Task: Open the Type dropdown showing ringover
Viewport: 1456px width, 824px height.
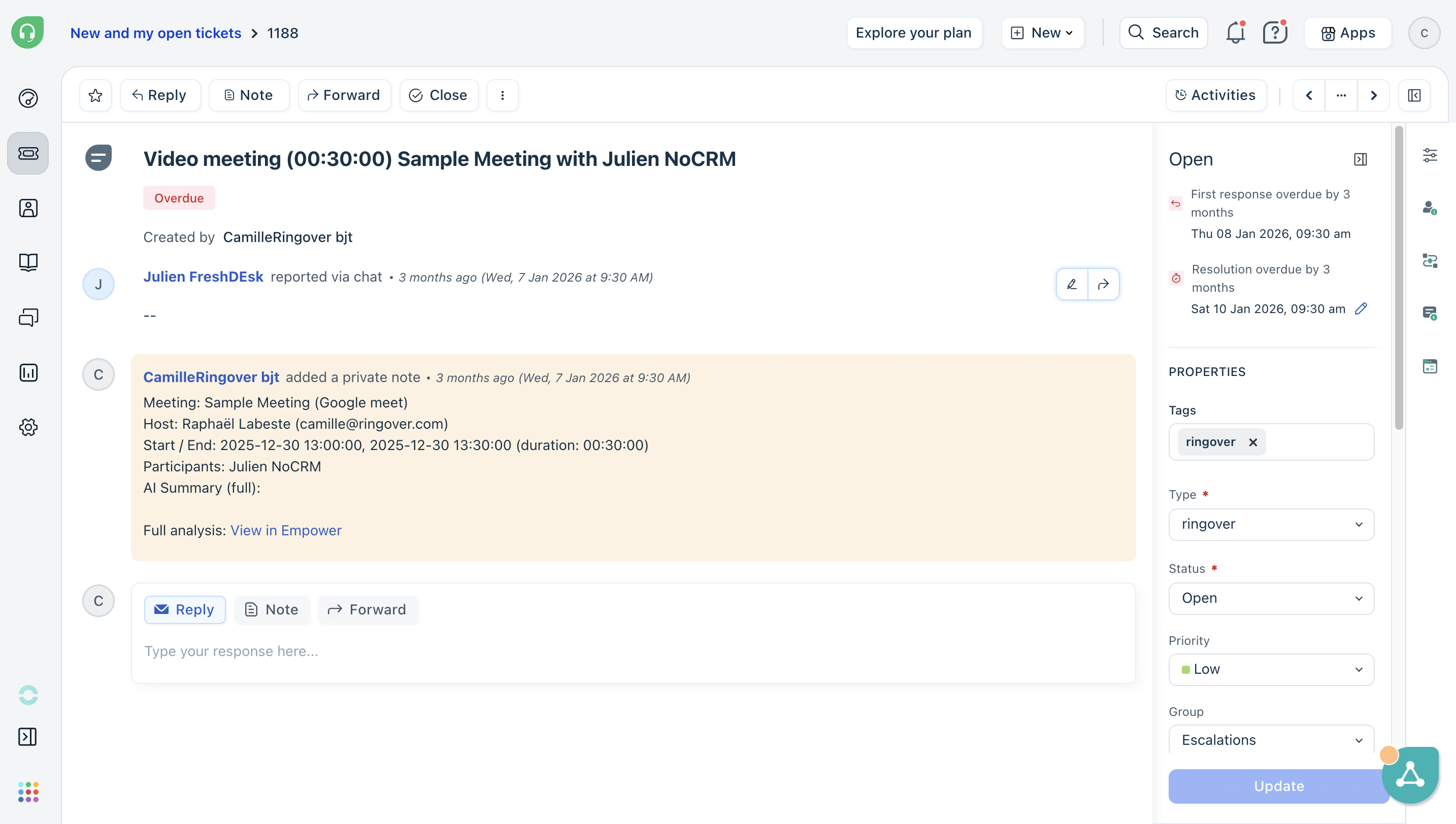Action: click(x=1271, y=524)
